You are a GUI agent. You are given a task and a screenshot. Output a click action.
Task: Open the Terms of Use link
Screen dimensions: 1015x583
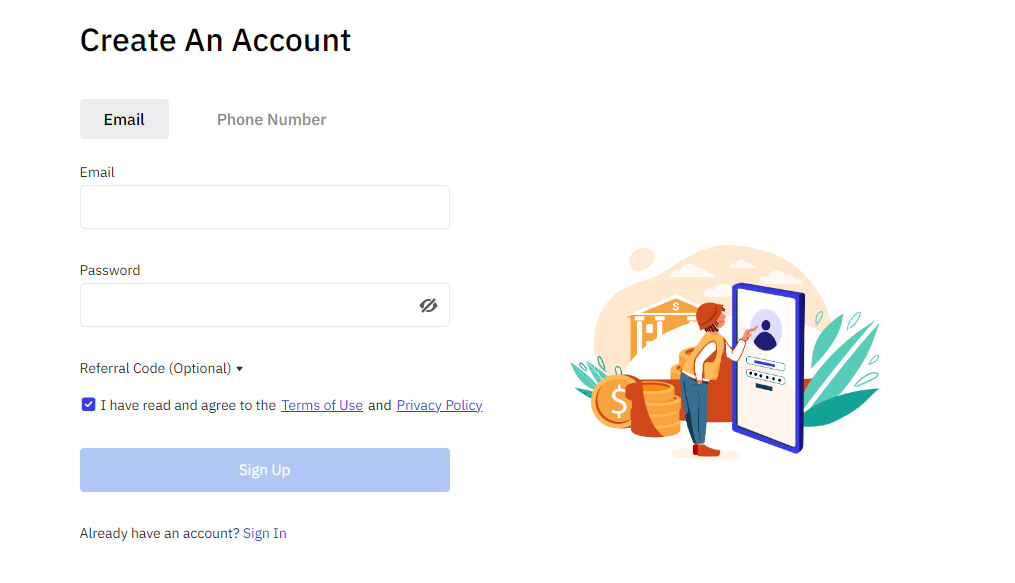(x=322, y=405)
